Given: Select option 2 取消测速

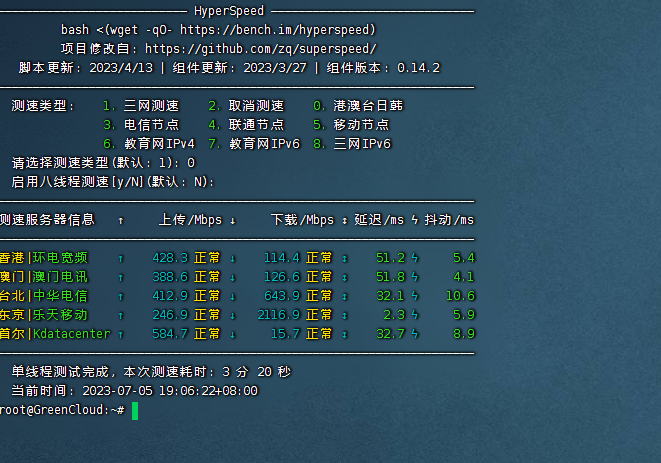Looking at the screenshot, I should pyautogui.click(x=246, y=106).
